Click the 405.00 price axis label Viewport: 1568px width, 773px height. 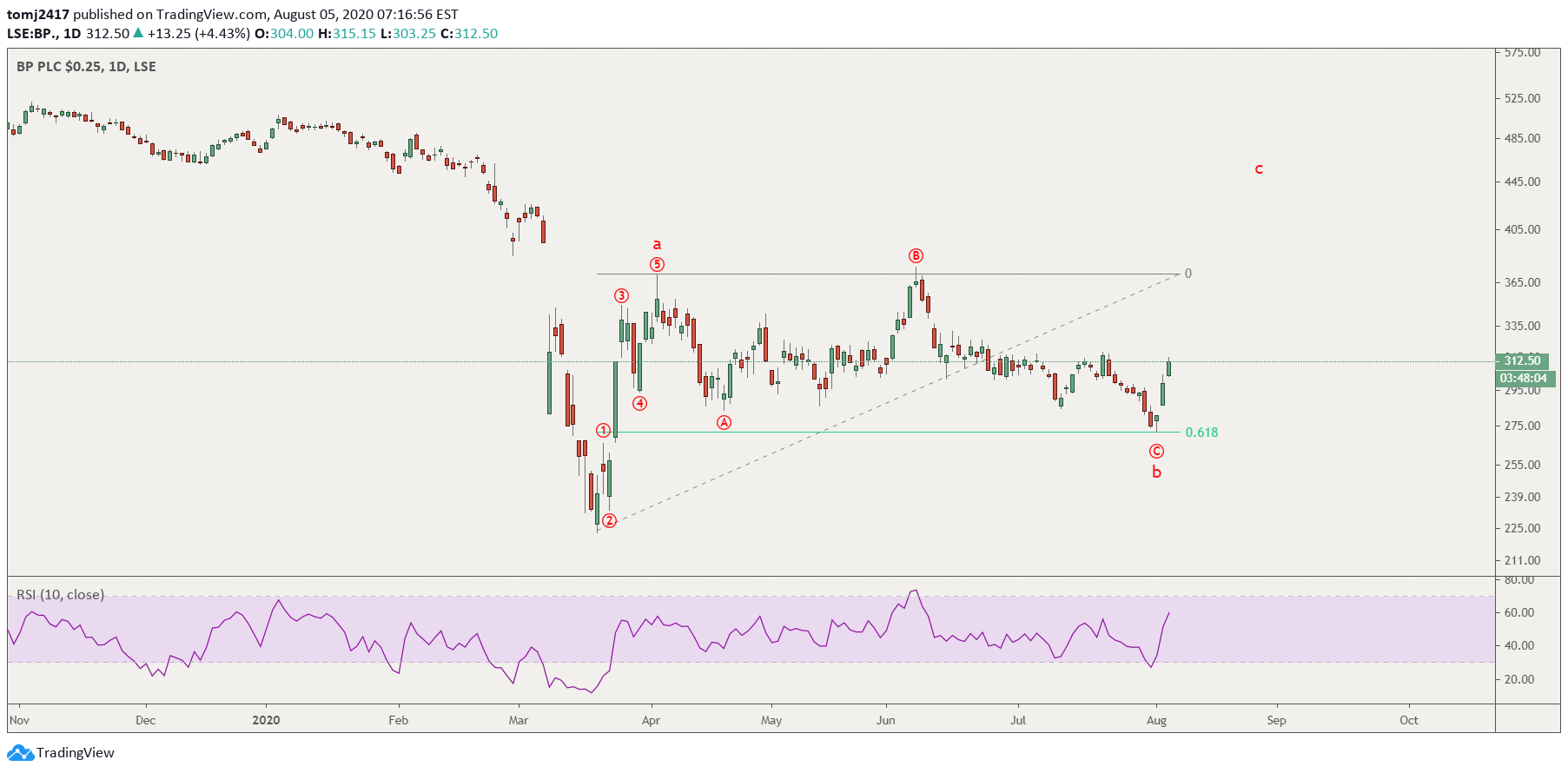[x=1523, y=230]
